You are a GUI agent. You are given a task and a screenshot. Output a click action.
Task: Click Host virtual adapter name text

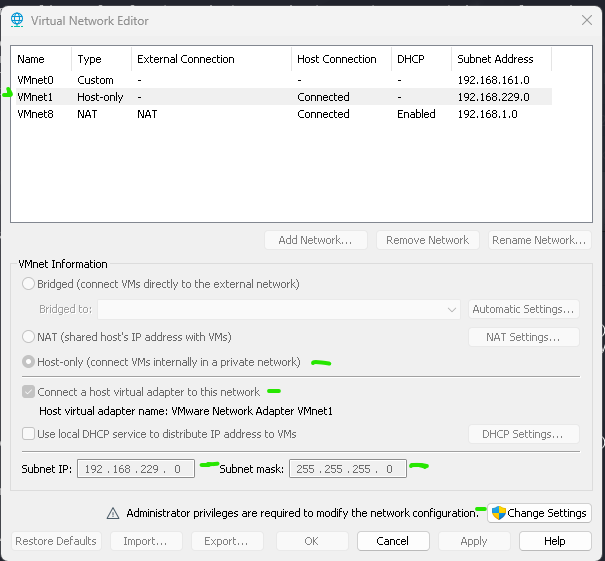tap(186, 411)
